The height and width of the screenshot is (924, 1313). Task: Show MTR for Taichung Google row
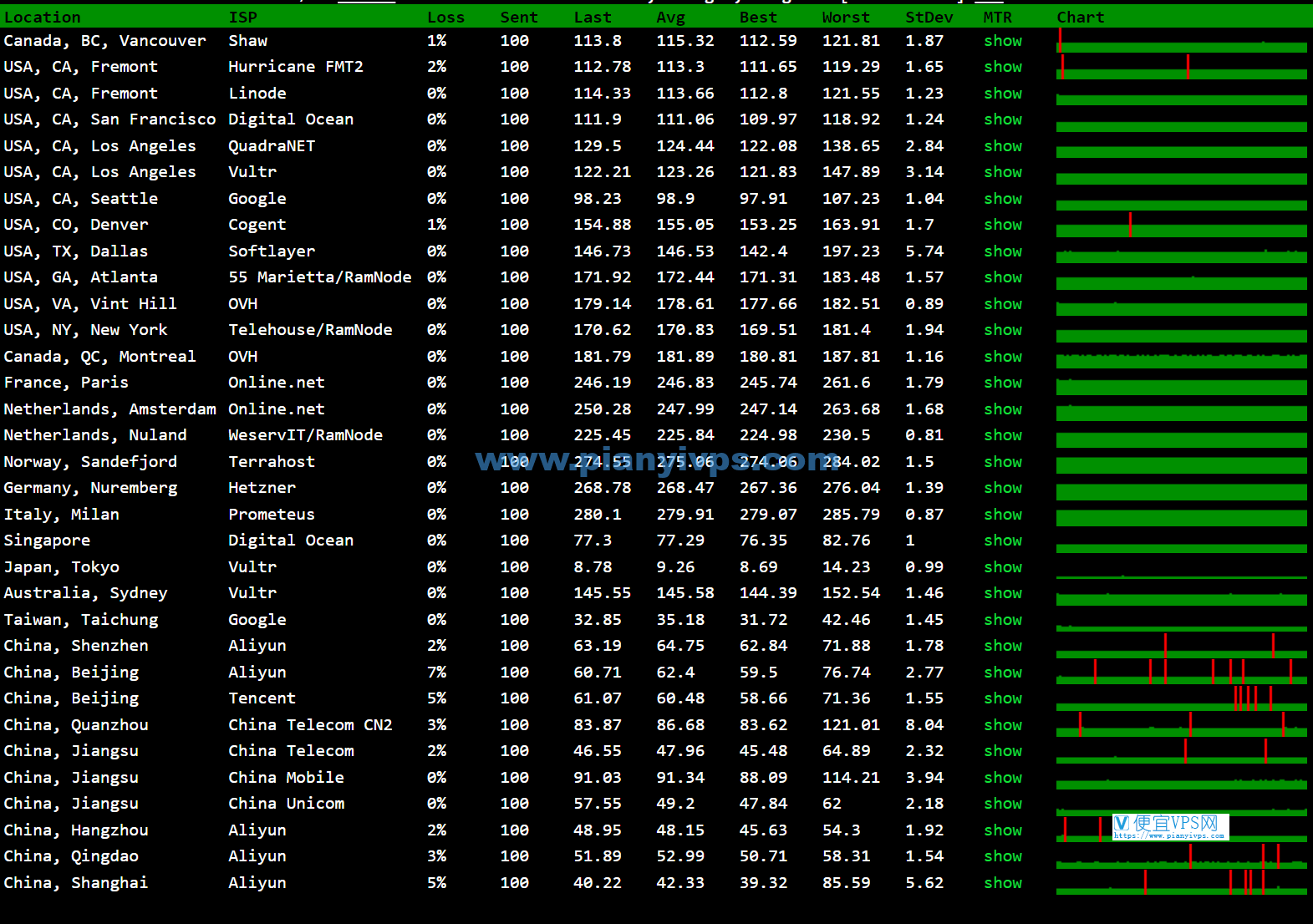point(1003,620)
